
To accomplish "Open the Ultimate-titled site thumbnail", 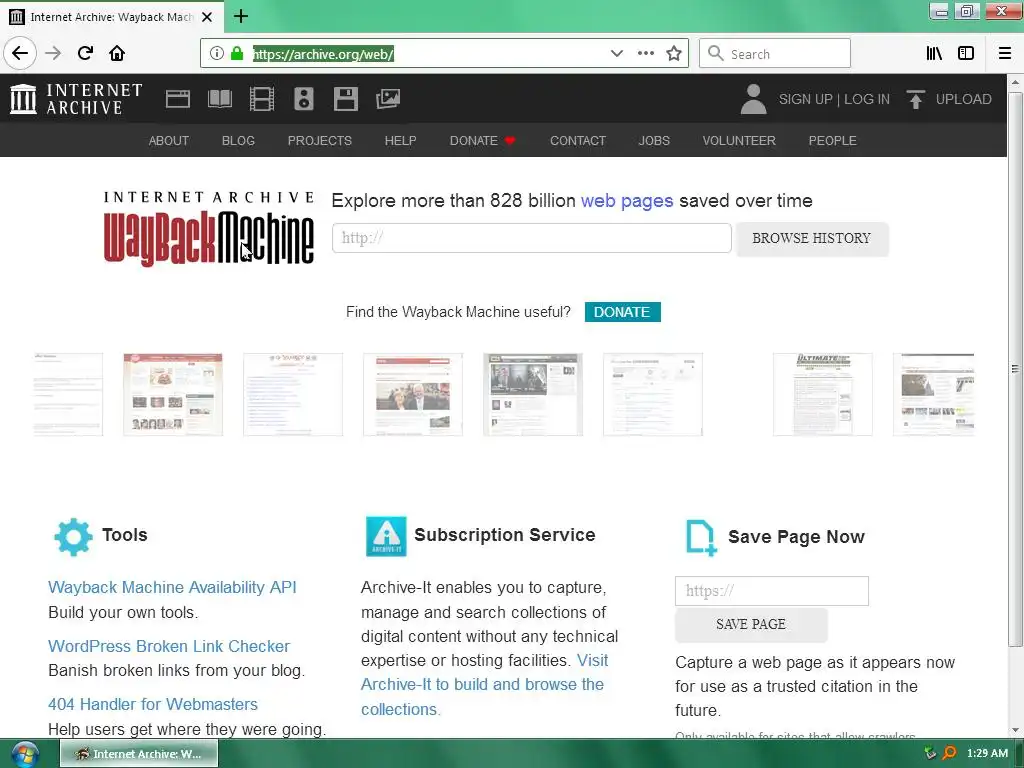I will [823, 394].
